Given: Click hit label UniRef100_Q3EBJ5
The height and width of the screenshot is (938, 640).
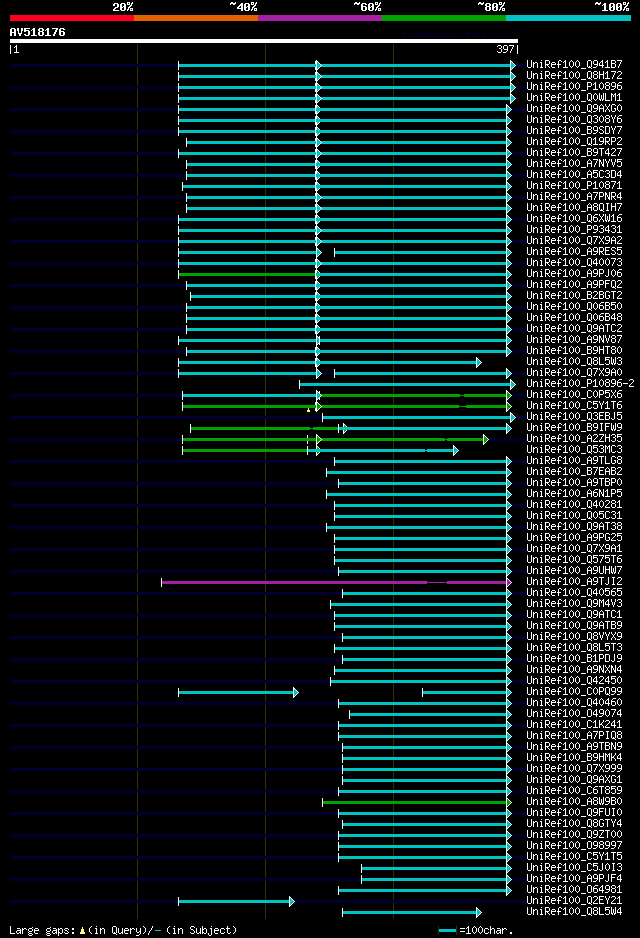Looking at the screenshot, I should (x=574, y=416).
